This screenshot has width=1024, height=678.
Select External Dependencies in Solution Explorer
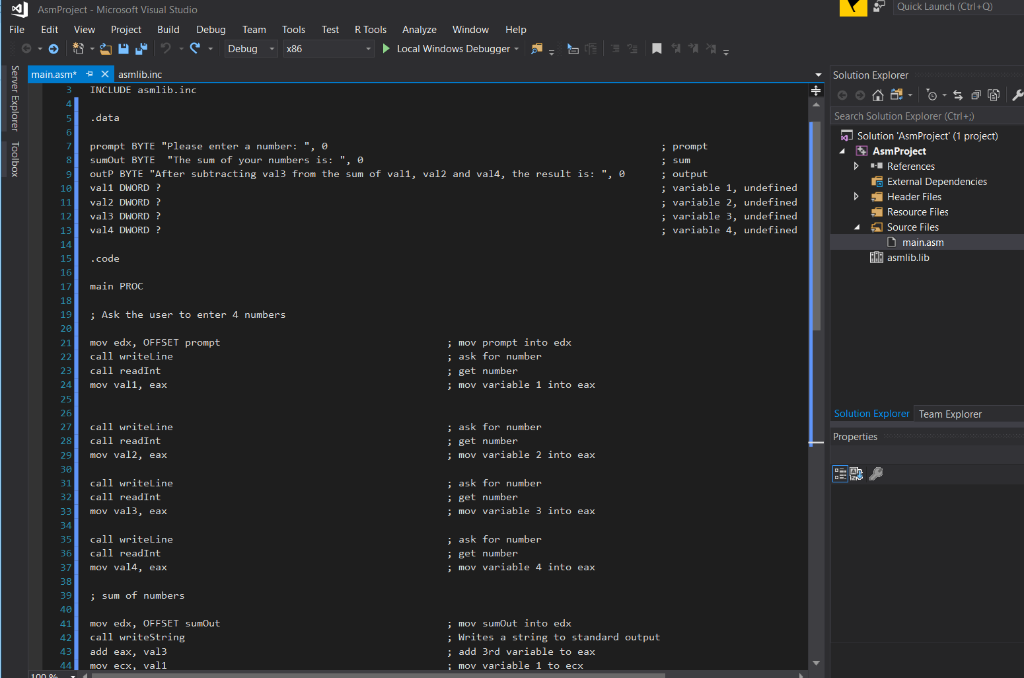coord(936,182)
